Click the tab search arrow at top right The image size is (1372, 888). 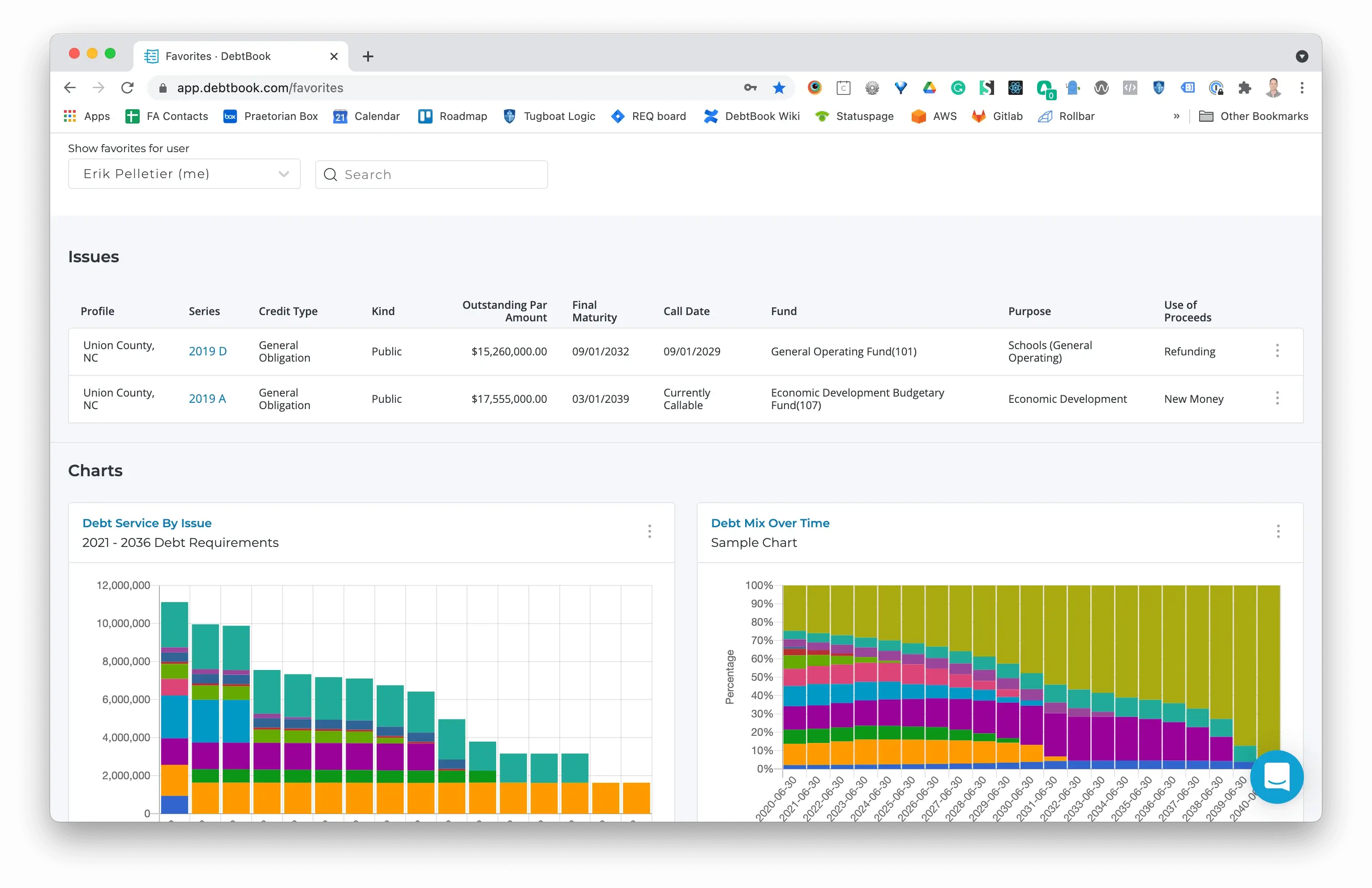pyautogui.click(x=1302, y=56)
